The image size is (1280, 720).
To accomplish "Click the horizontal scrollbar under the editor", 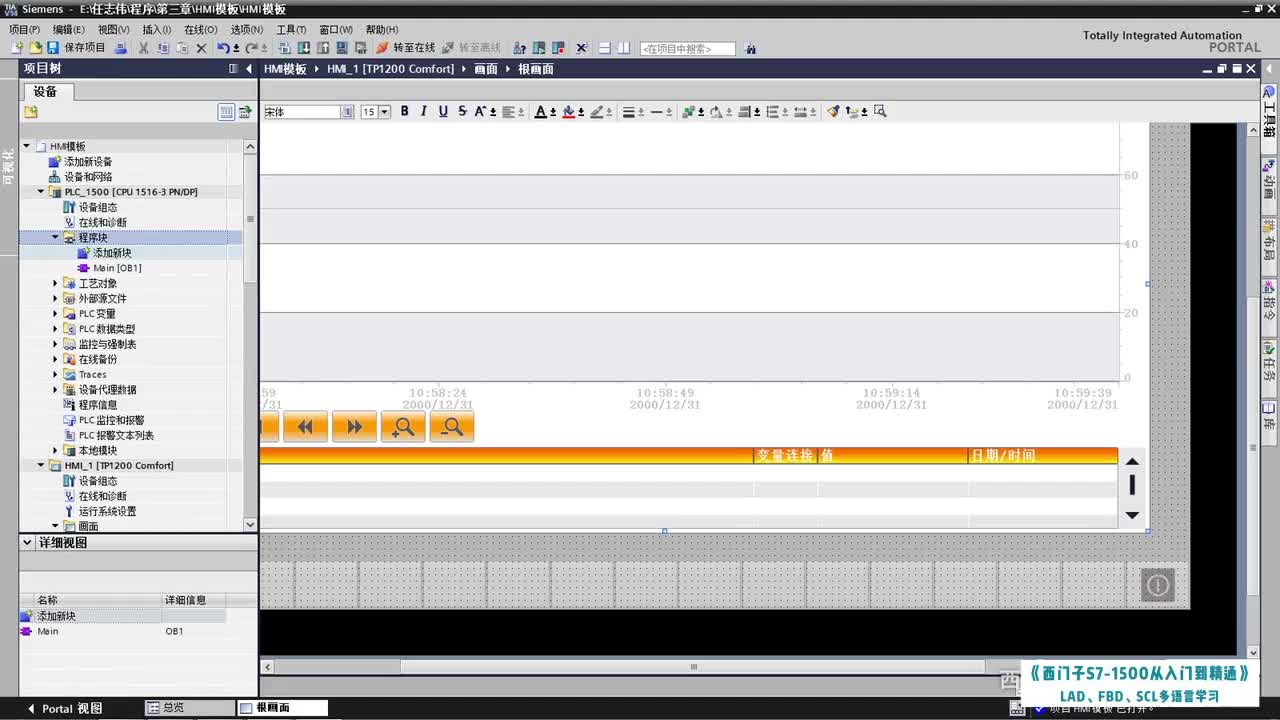I will point(694,667).
